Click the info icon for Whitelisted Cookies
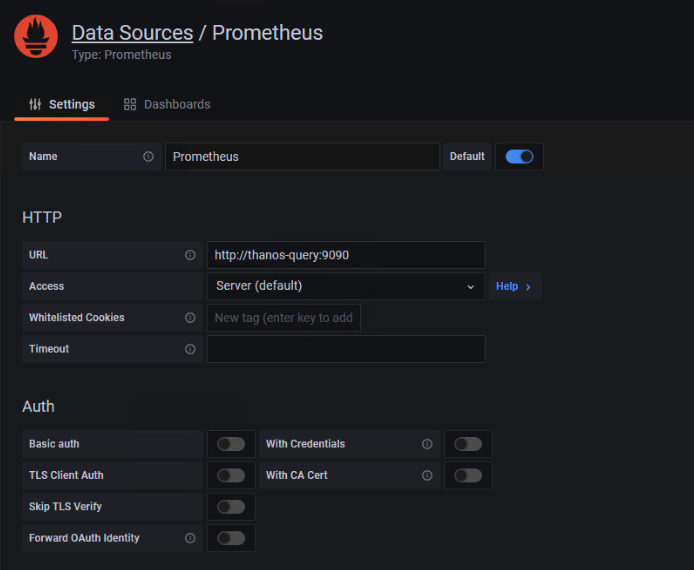 [190, 318]
